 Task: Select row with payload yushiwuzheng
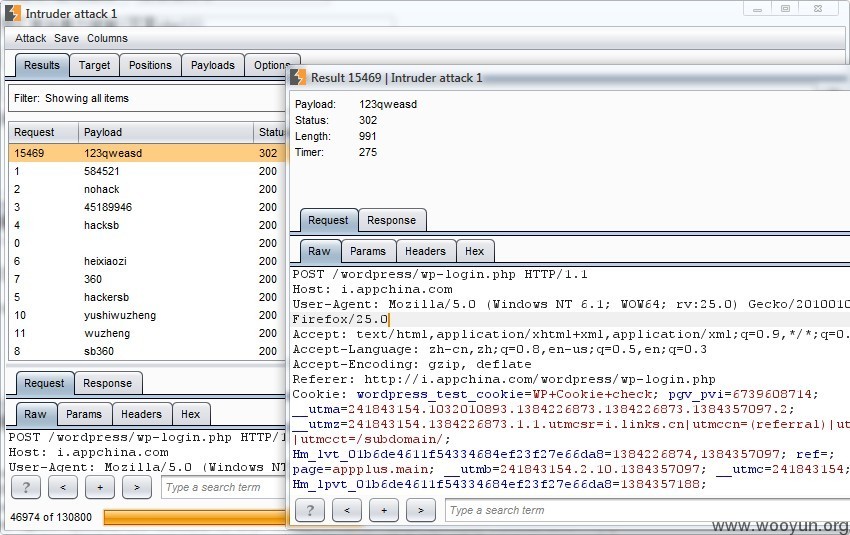(x=147, y=315)
